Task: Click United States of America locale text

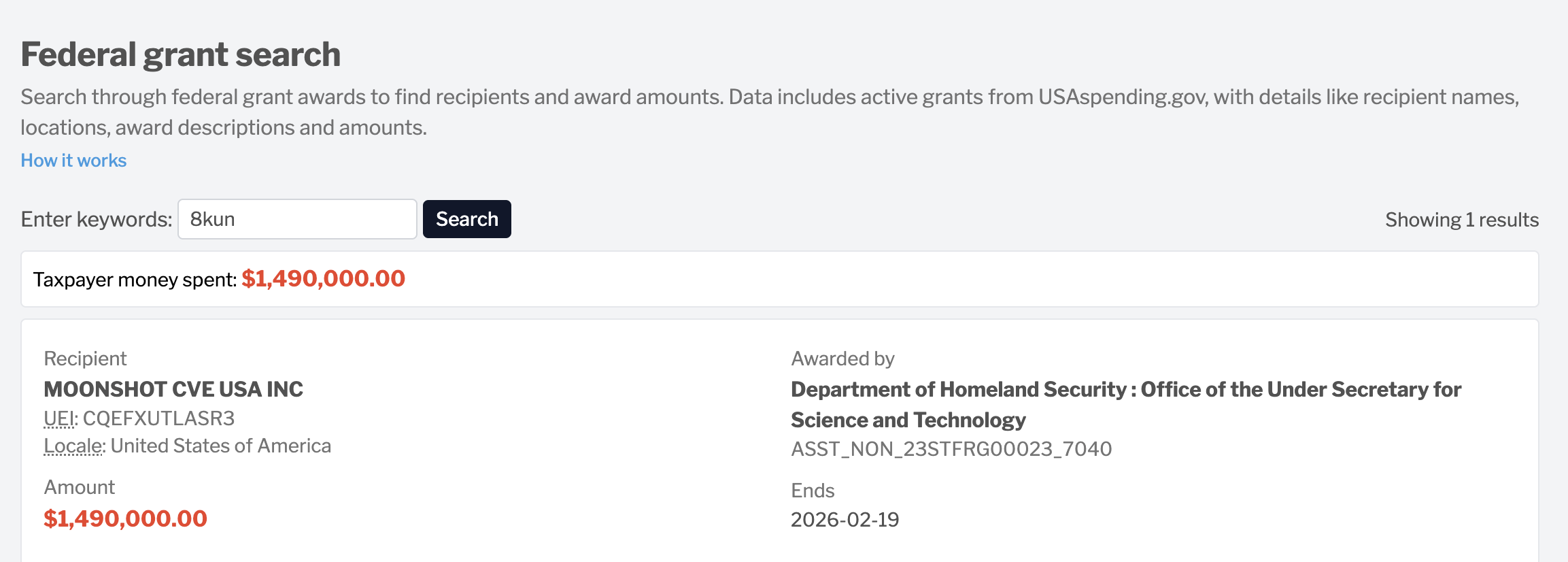Action: [x=221, y=446]
